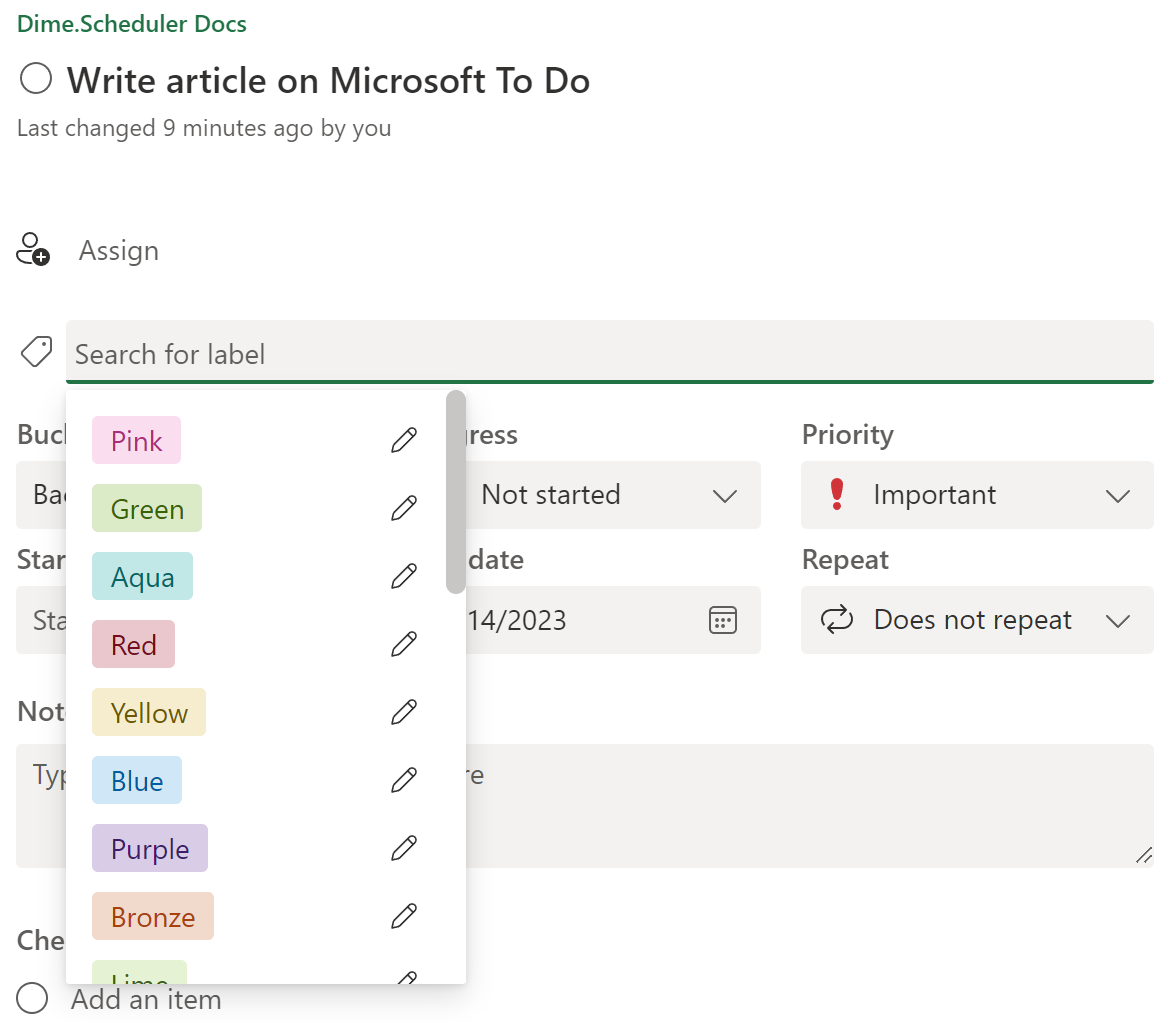Screen dimensions: 1159x1022
Task: Click the Assign text button
Action: pos(119,250)
